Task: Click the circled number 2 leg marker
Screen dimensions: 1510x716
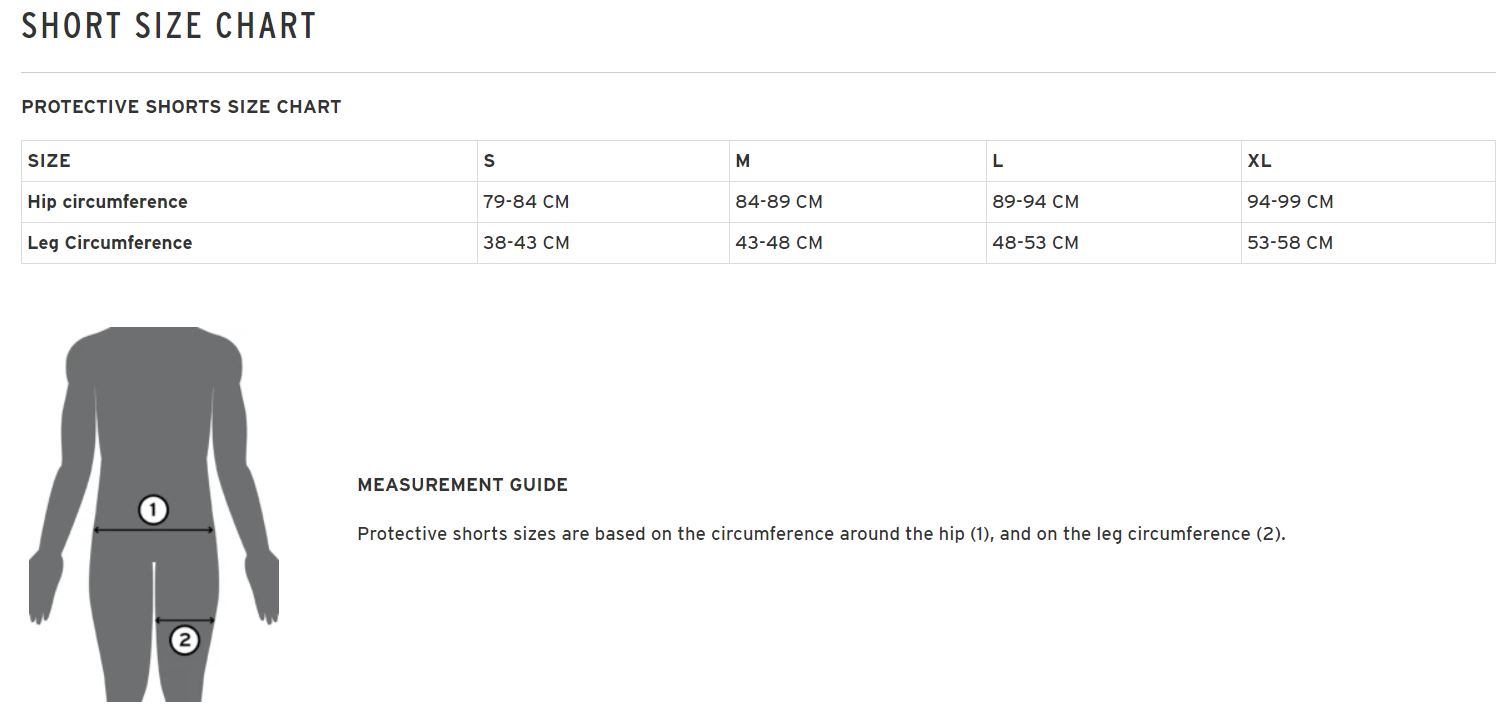Action: pos(184,640)
